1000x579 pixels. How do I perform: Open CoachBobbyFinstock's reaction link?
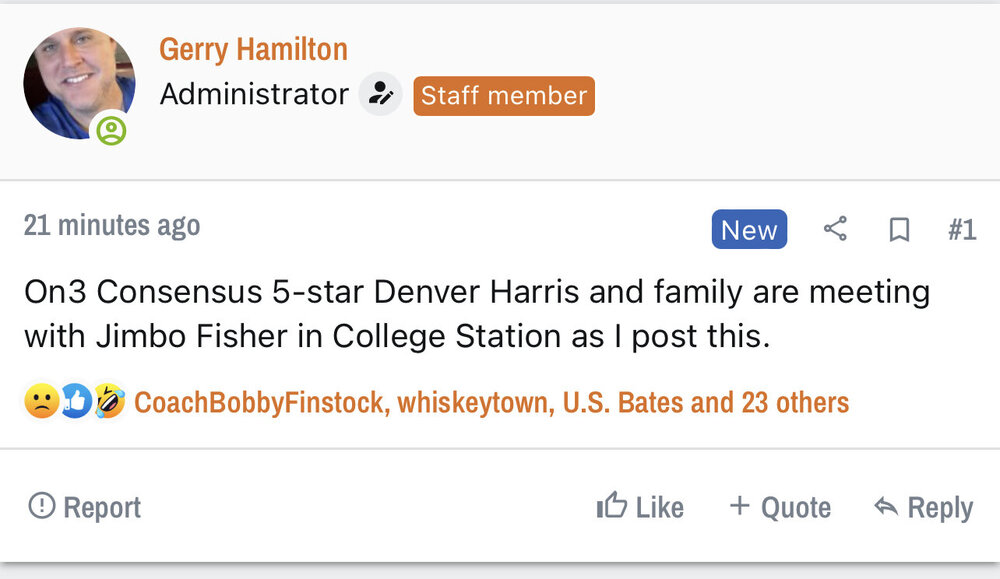pos(259,403)
